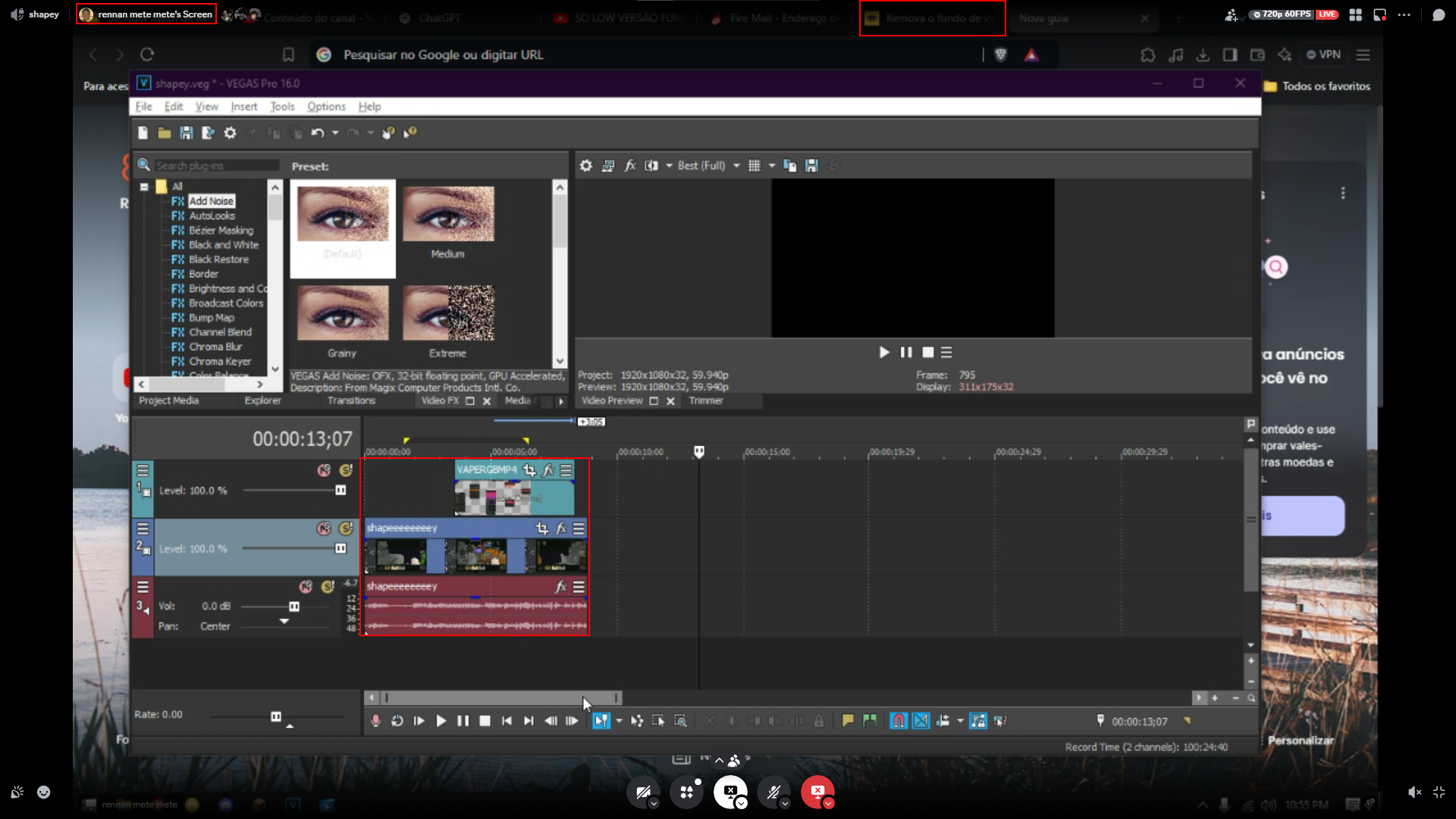Open the Split Screen View dropdown arrow

pyautogui.click(x=669, y=165)
